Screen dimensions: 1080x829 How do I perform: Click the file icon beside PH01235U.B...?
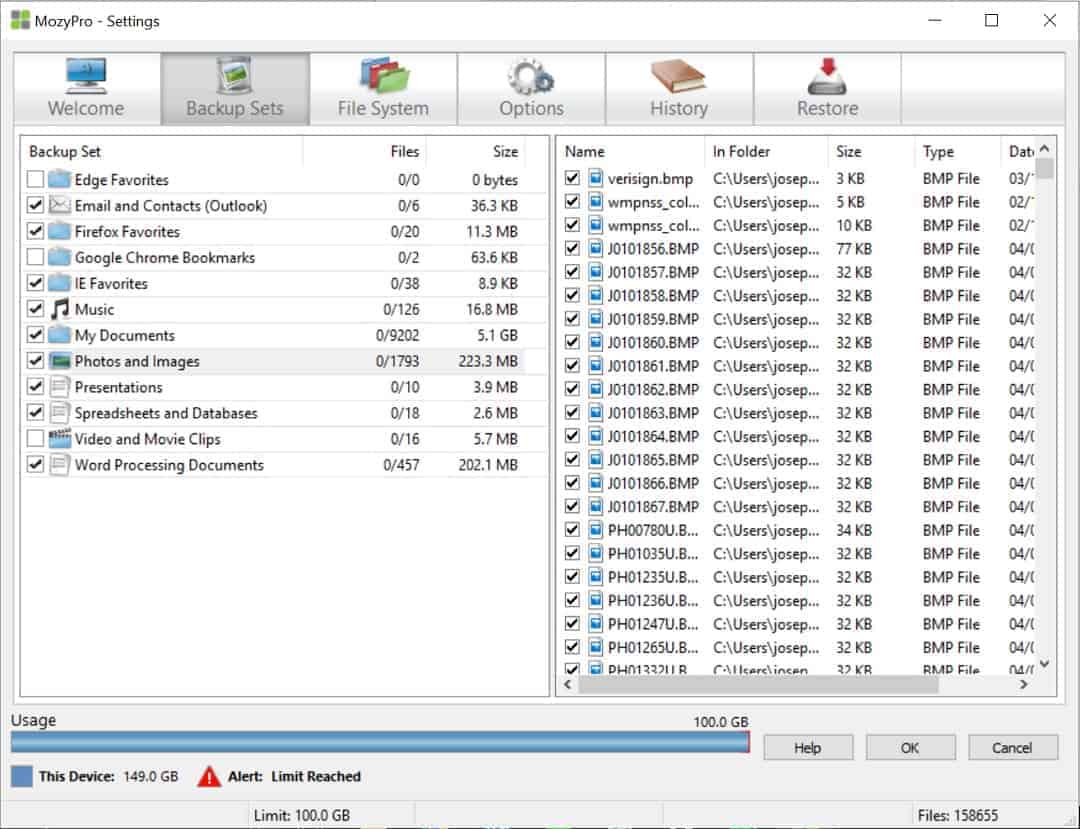pos(596,577)
